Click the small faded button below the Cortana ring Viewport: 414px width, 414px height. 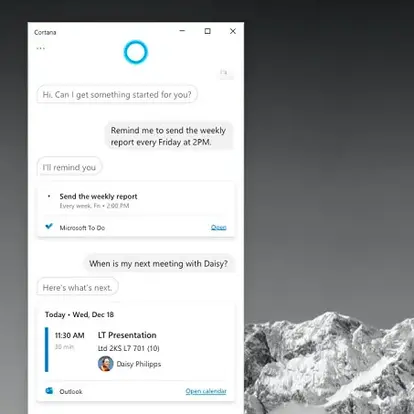pyautogui.click(x=226, y=73)
